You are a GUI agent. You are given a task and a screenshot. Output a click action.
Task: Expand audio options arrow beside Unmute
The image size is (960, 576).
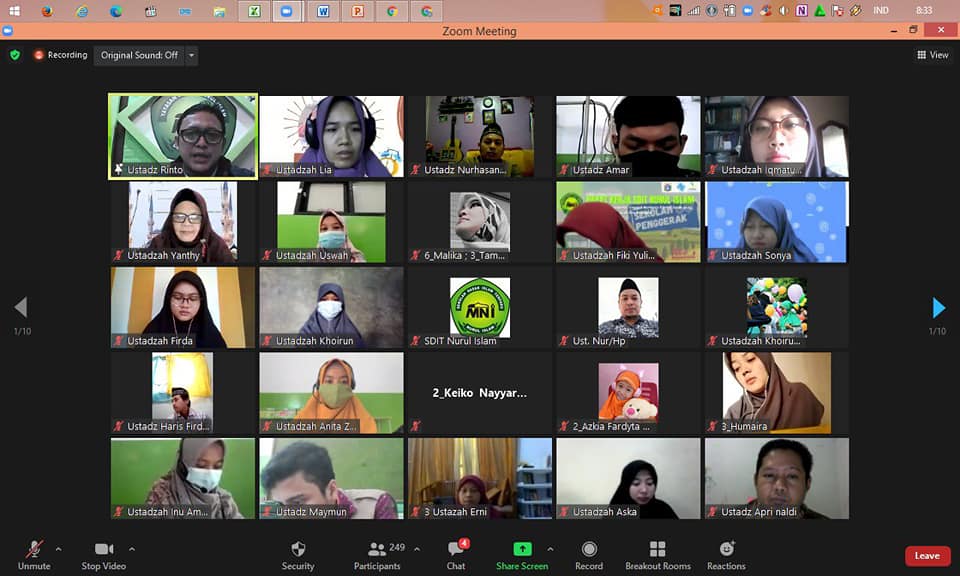pos(58,549)
